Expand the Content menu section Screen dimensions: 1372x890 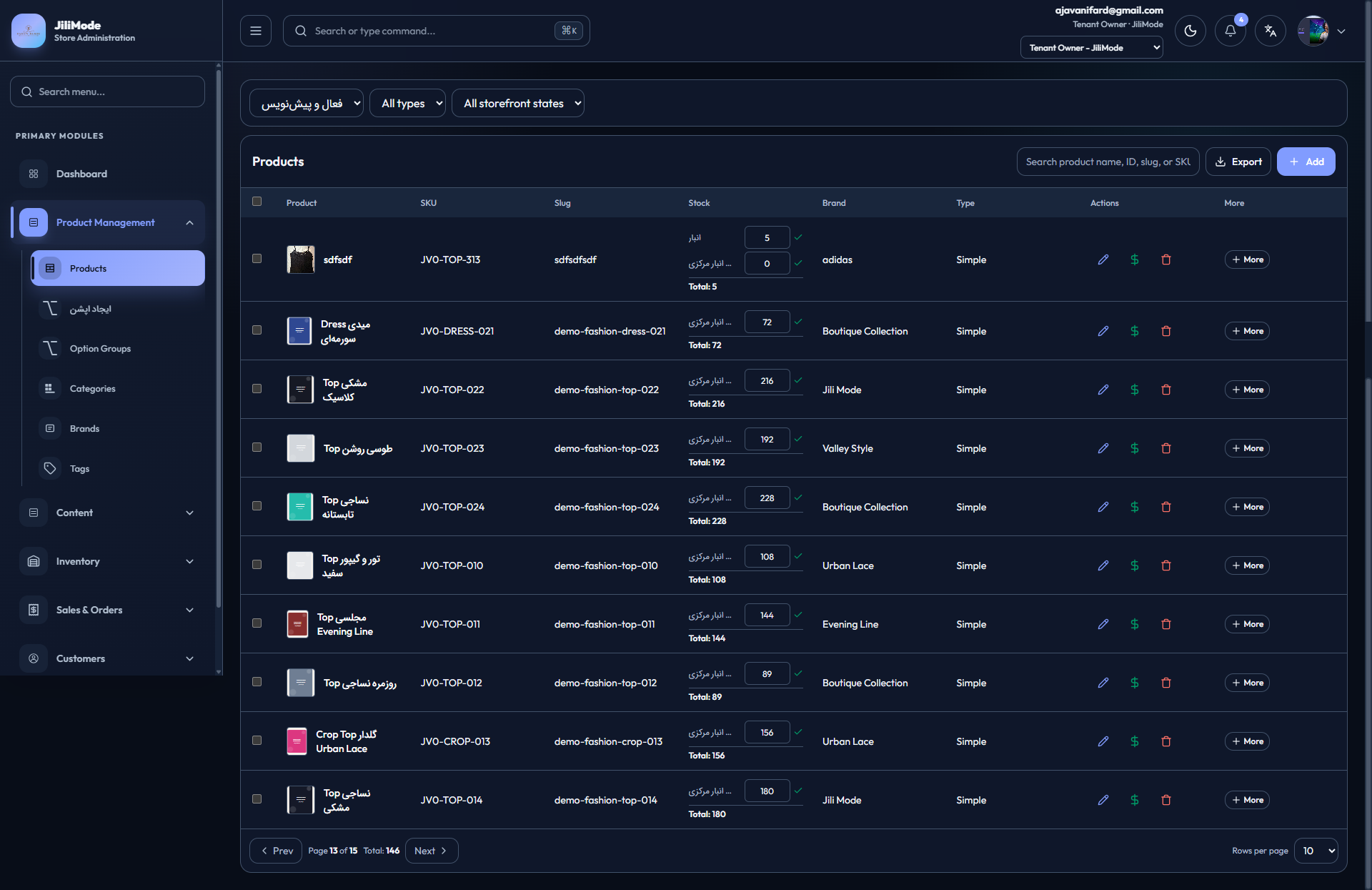107,513
